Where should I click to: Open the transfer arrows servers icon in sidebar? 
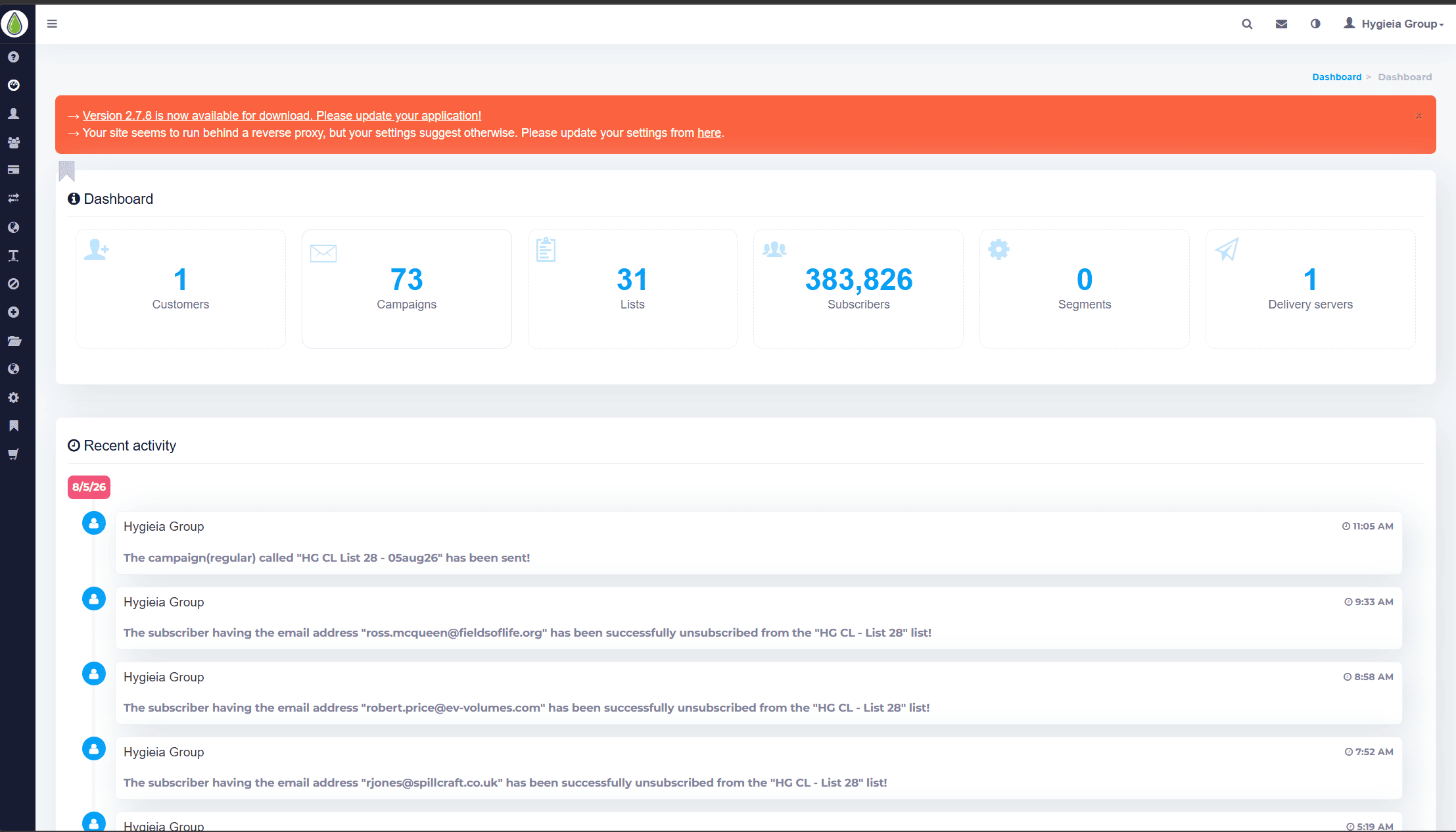[13, 198]
